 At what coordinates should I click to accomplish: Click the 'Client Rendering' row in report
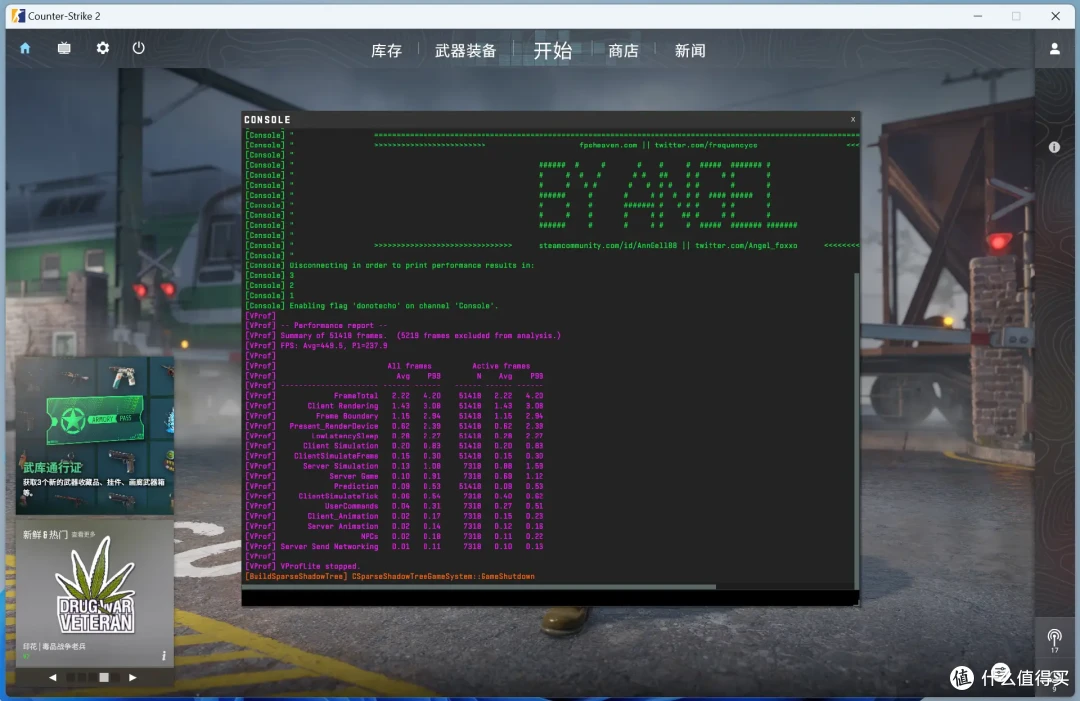pos(395,406)
